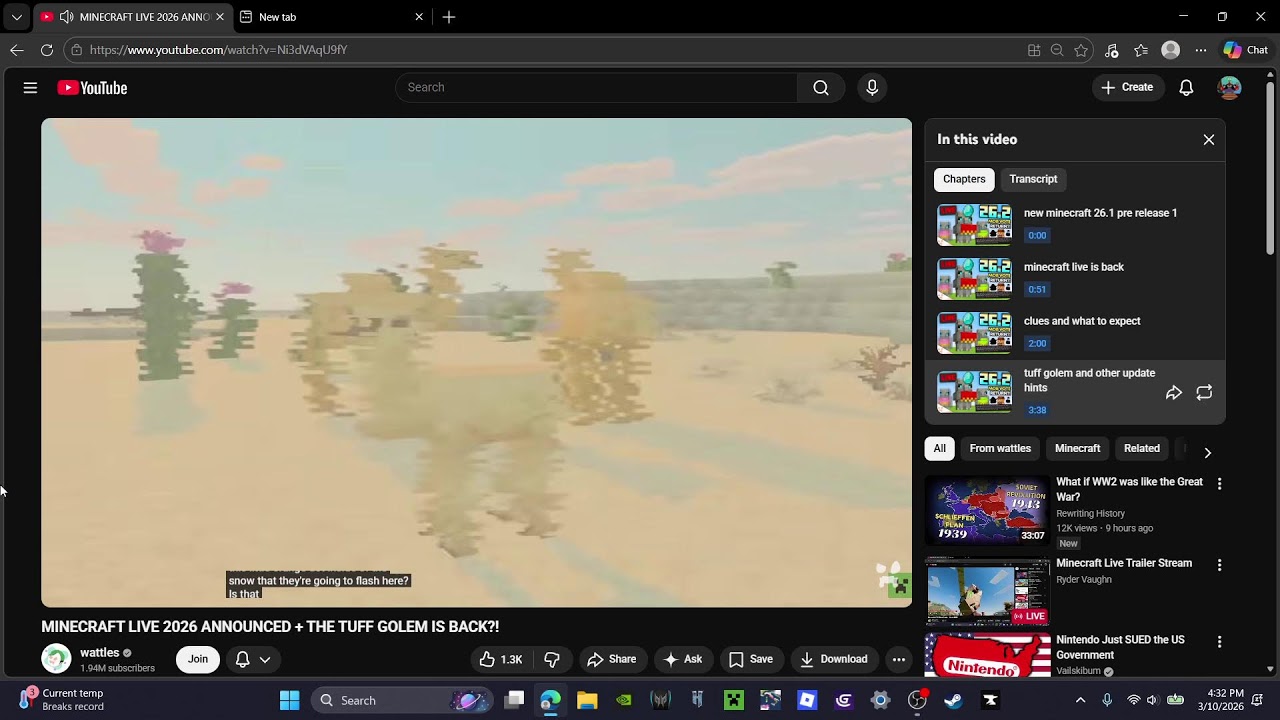Open more video actions ellipsis
The image size is (1280, 720).
pyautogui.click(x=899, y=659)
